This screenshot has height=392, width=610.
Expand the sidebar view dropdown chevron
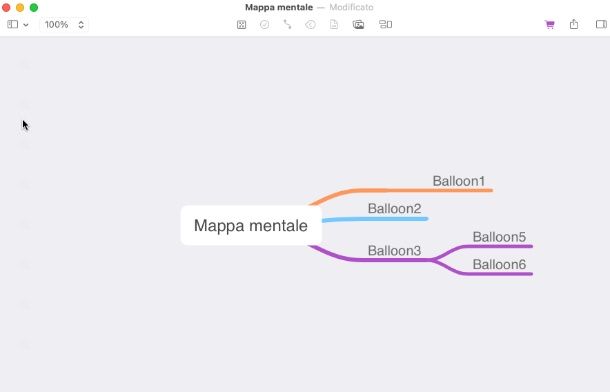[x=26, y=25]
